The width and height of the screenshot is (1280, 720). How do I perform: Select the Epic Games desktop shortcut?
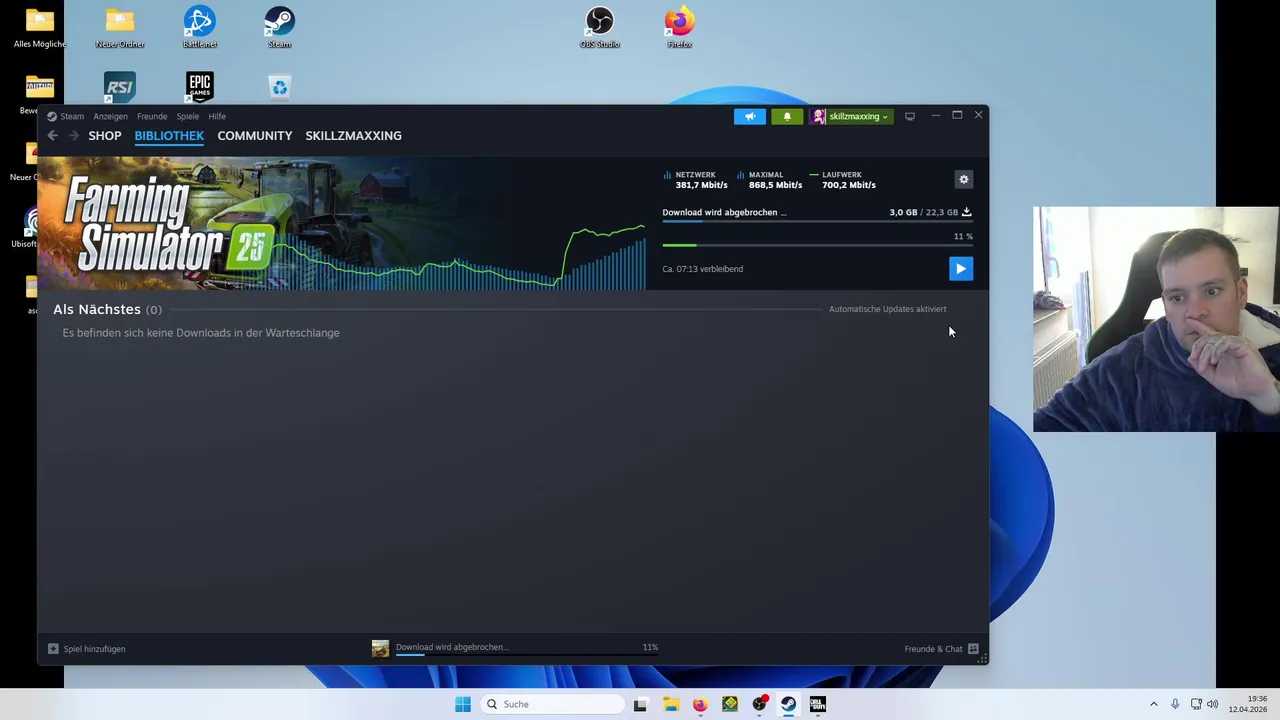click(x=200, y=87)
